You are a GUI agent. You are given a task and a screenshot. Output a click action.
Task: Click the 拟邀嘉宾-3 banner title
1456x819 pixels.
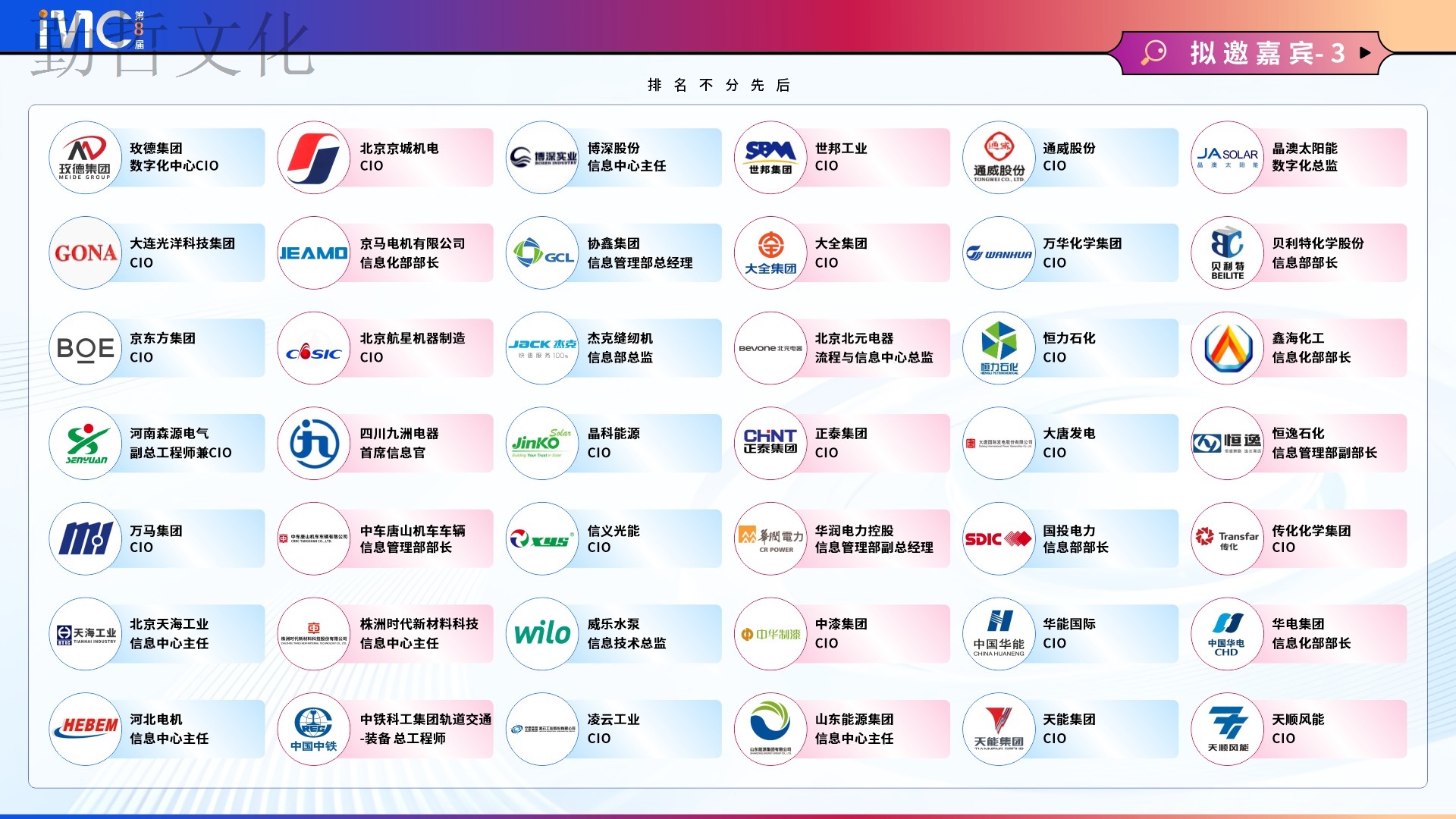1267,53
